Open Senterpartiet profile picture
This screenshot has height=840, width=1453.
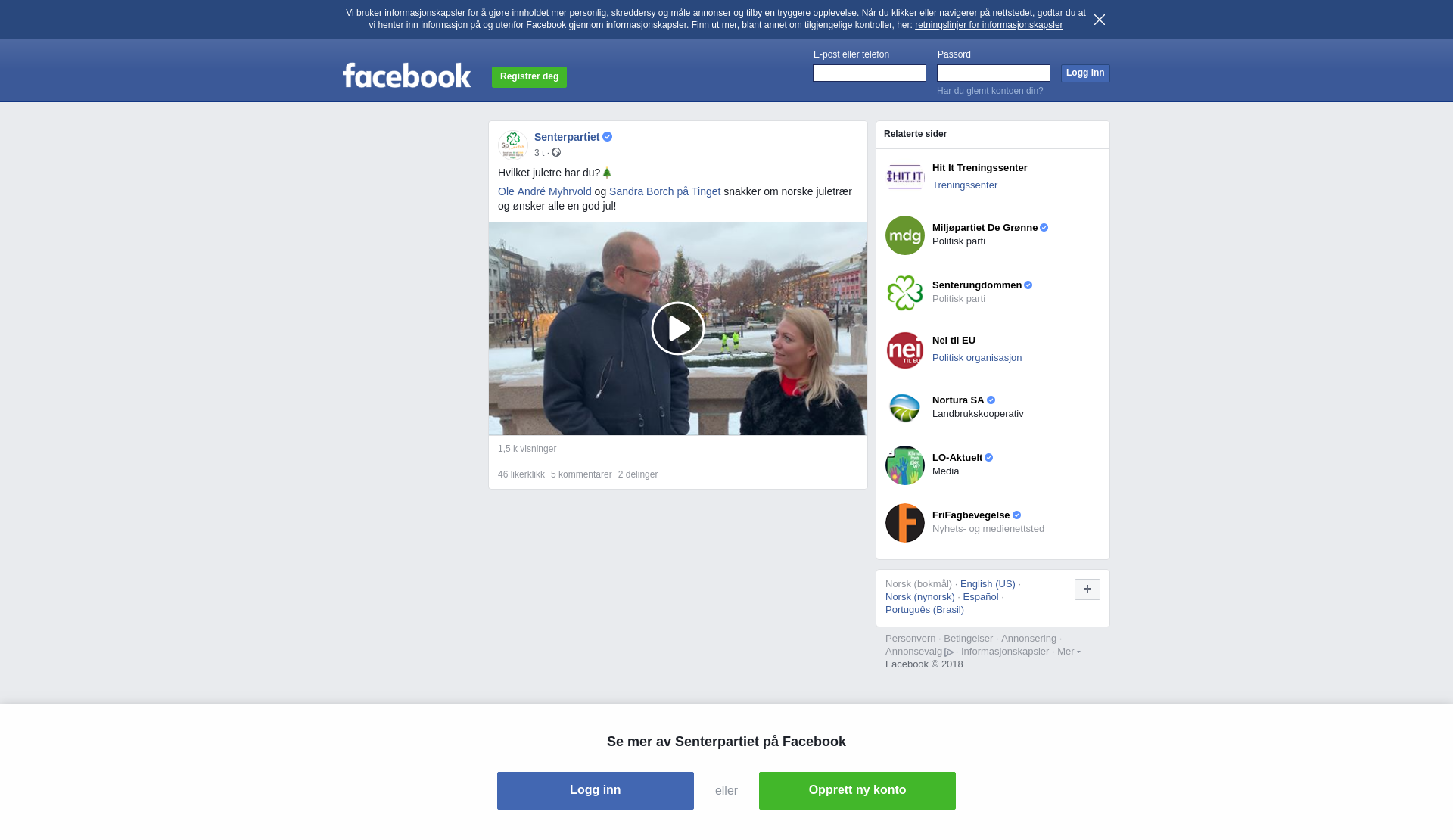[x=513, y=145]
